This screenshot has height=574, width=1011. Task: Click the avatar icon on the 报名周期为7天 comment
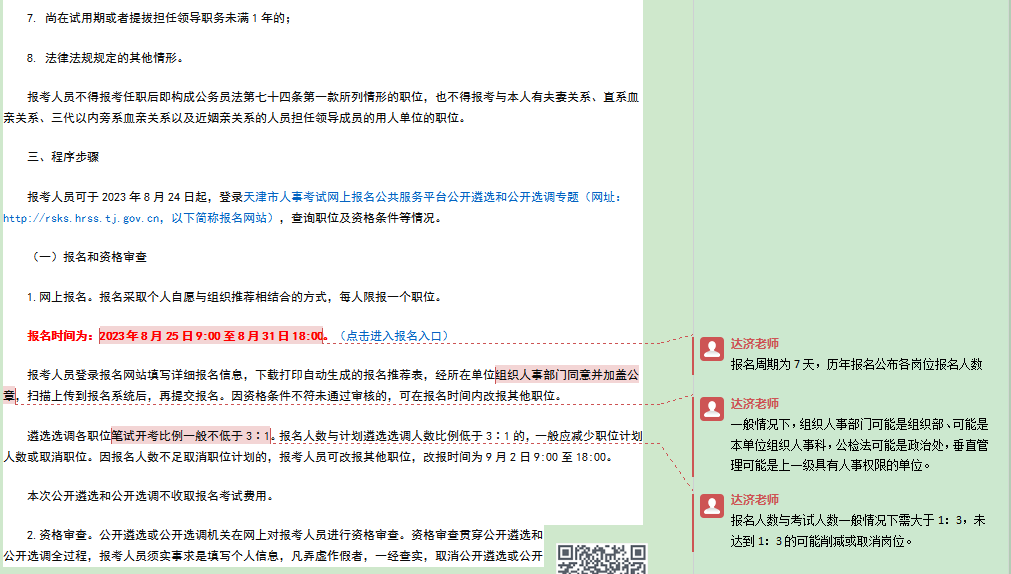[x=711, y=349]
